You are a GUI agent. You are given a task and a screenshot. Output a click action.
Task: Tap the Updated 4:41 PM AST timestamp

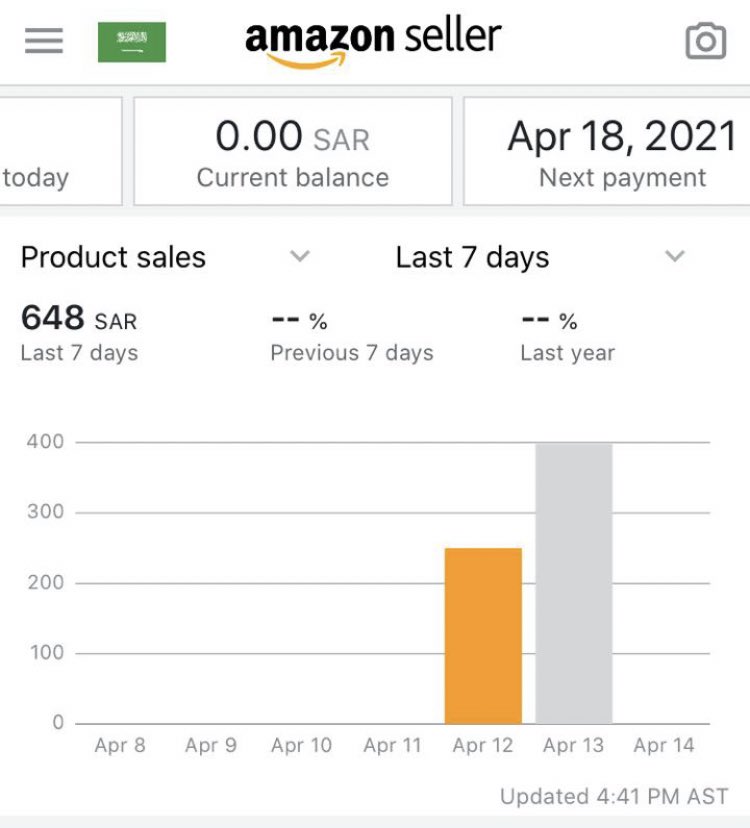pos(614,797)
